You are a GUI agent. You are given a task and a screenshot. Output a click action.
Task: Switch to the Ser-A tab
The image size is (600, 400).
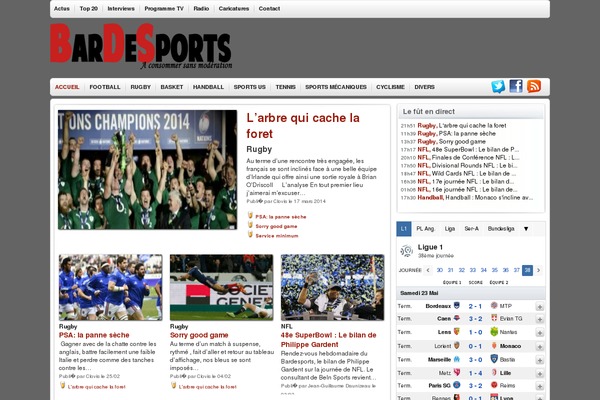click(471, 229)
